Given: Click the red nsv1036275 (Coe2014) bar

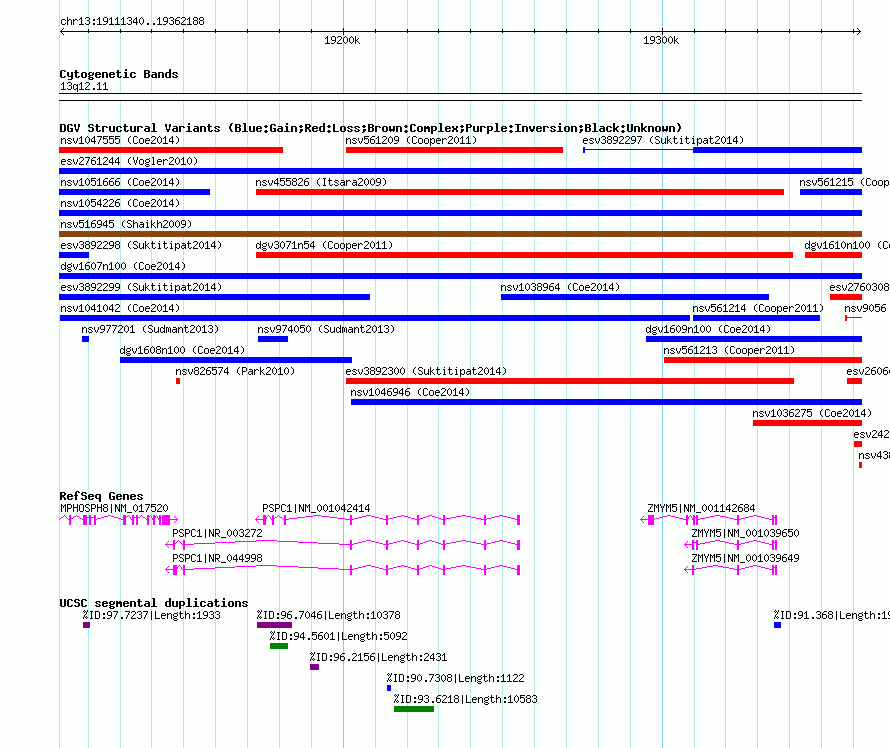Looking at the screenshot, I should tap(807, 423).
